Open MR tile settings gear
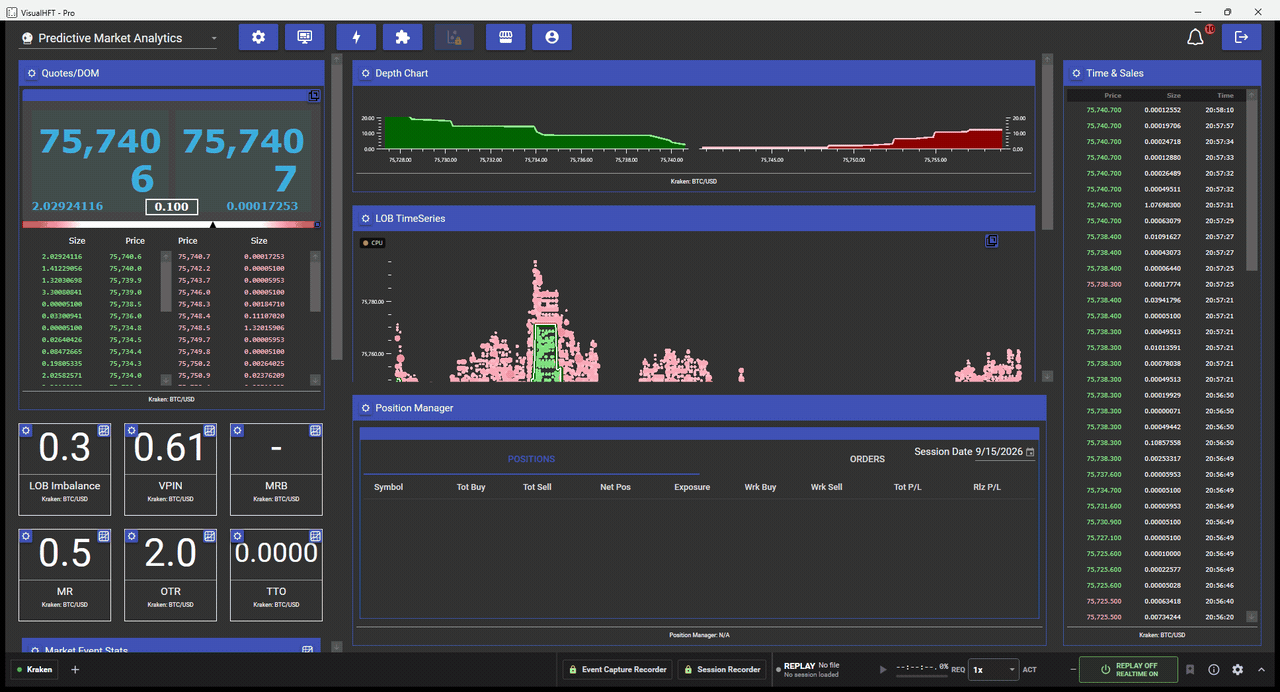Viewport: 1280px width, 692px height. coord(26,536)
